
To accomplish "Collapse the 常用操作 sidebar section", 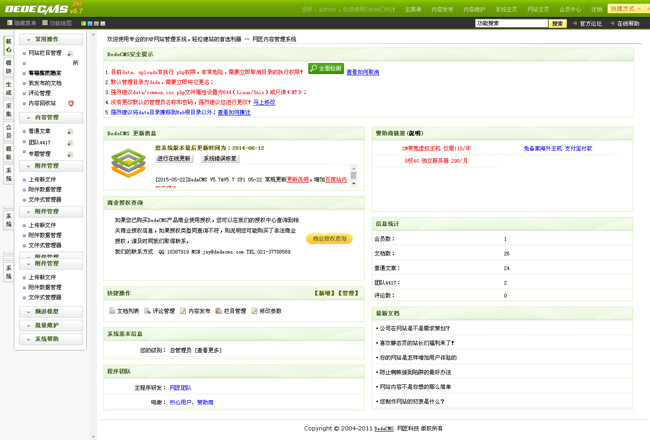I will (51, 39).
